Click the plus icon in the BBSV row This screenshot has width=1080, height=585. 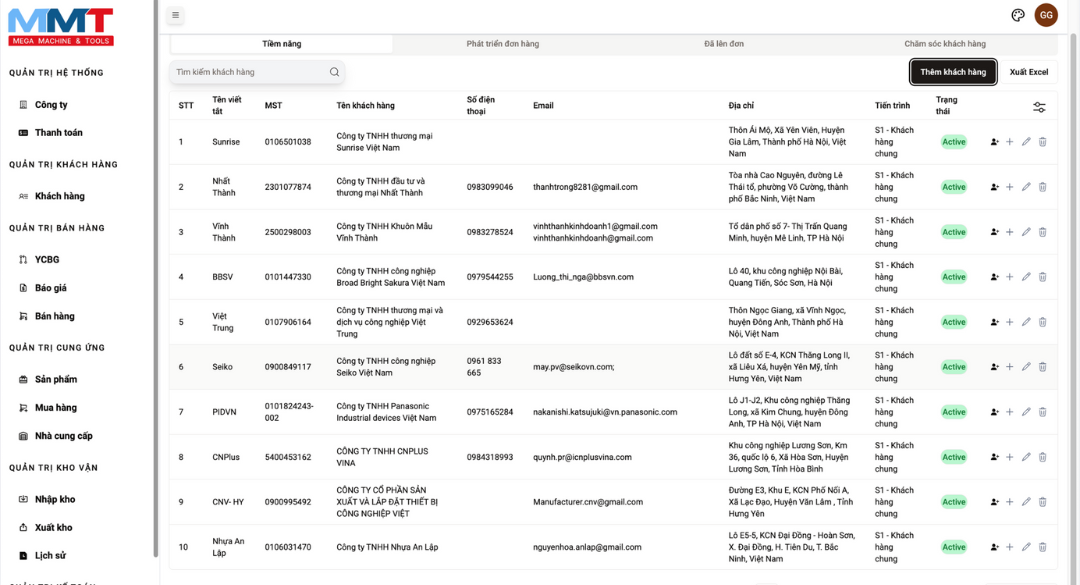tap(1009, 277)
